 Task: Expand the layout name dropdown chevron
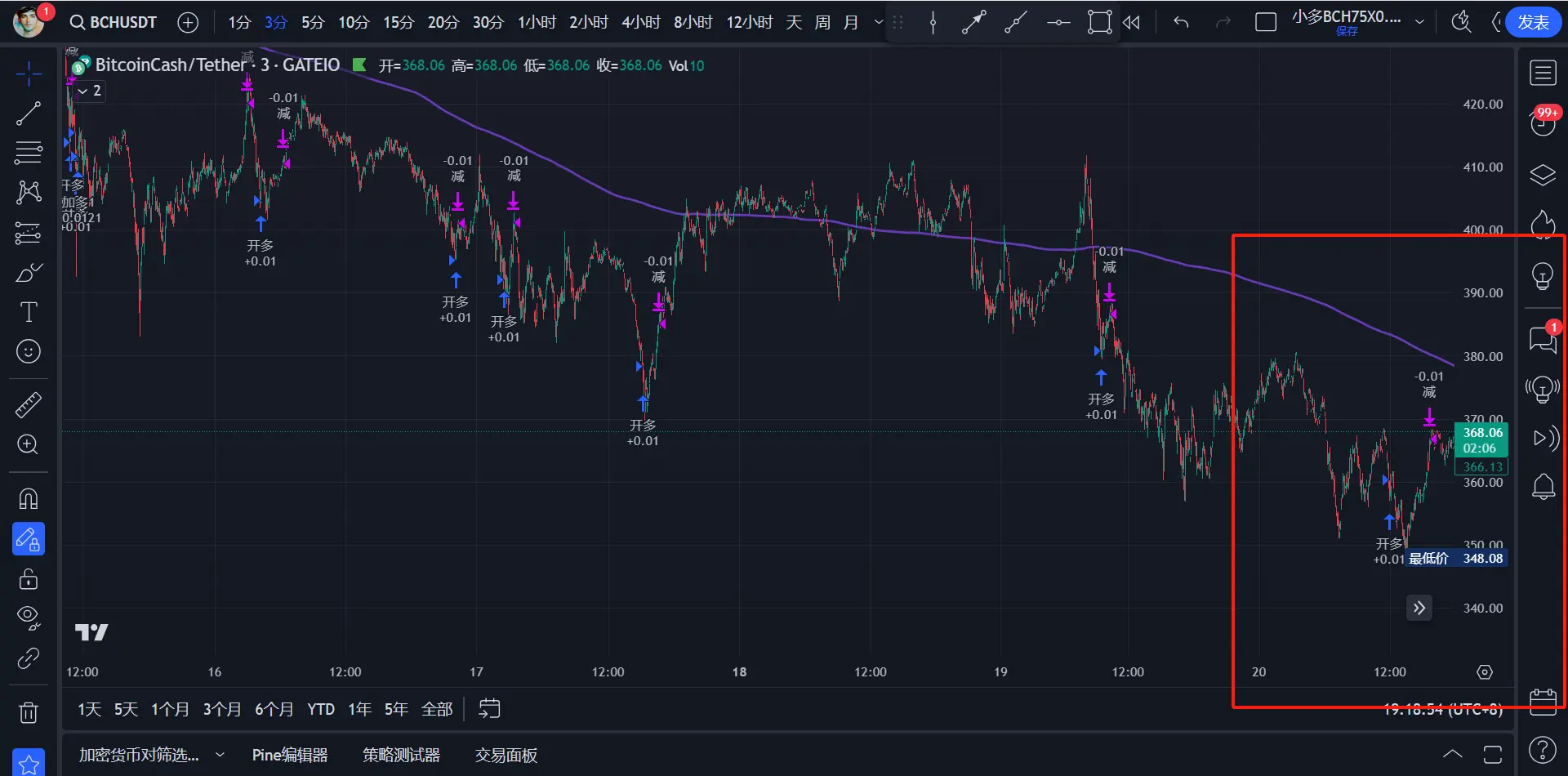coord(1420,22)
